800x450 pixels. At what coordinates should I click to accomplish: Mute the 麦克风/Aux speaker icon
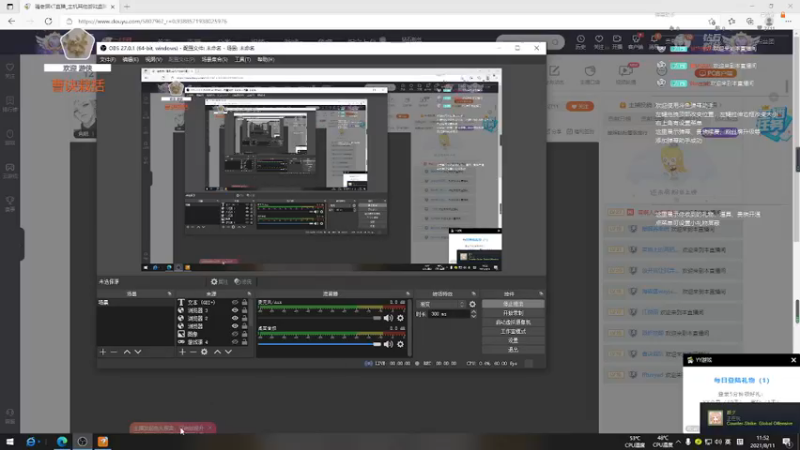(x=388, y=318)
